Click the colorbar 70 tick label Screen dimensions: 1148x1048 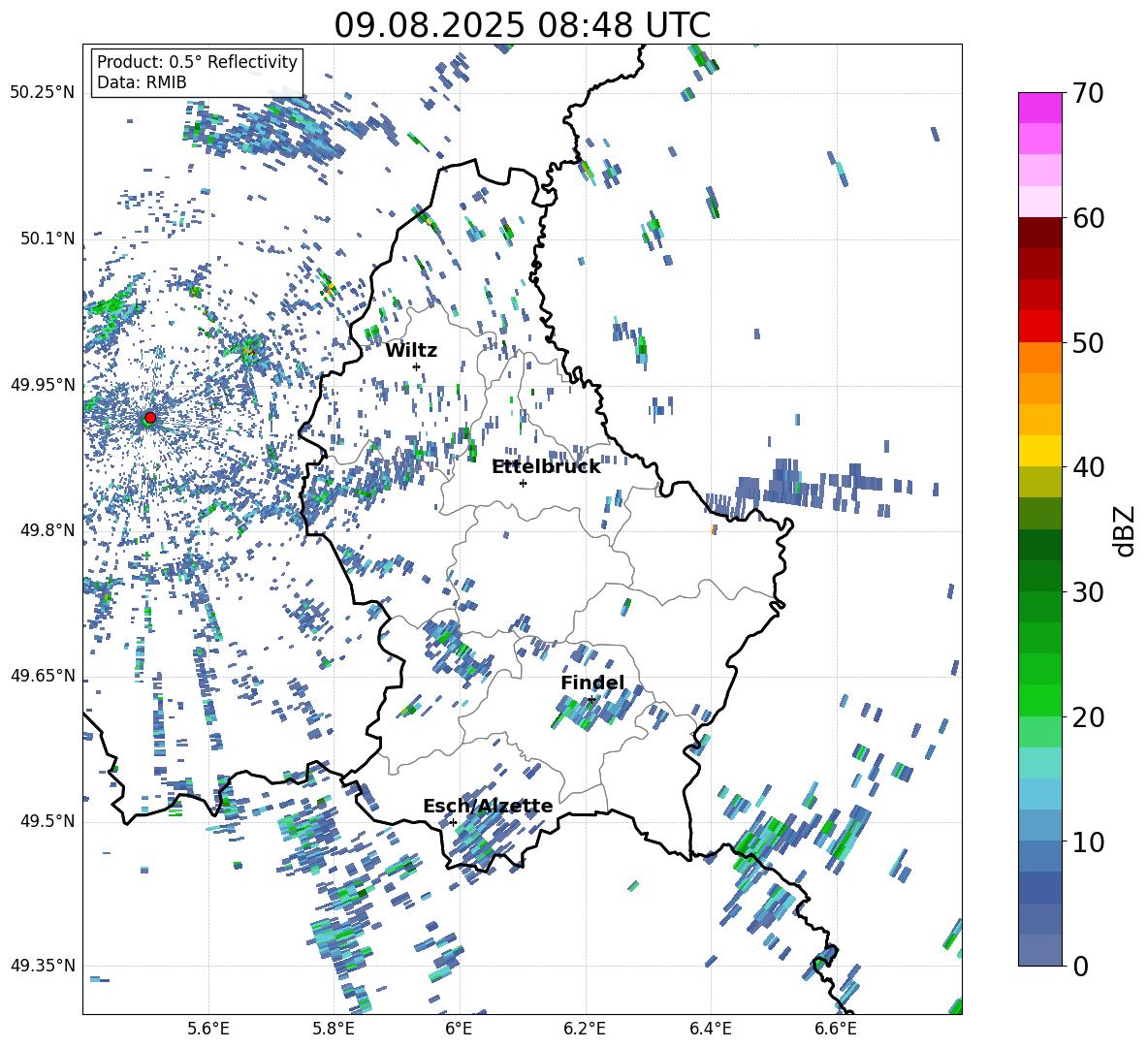coord(1088,93)
